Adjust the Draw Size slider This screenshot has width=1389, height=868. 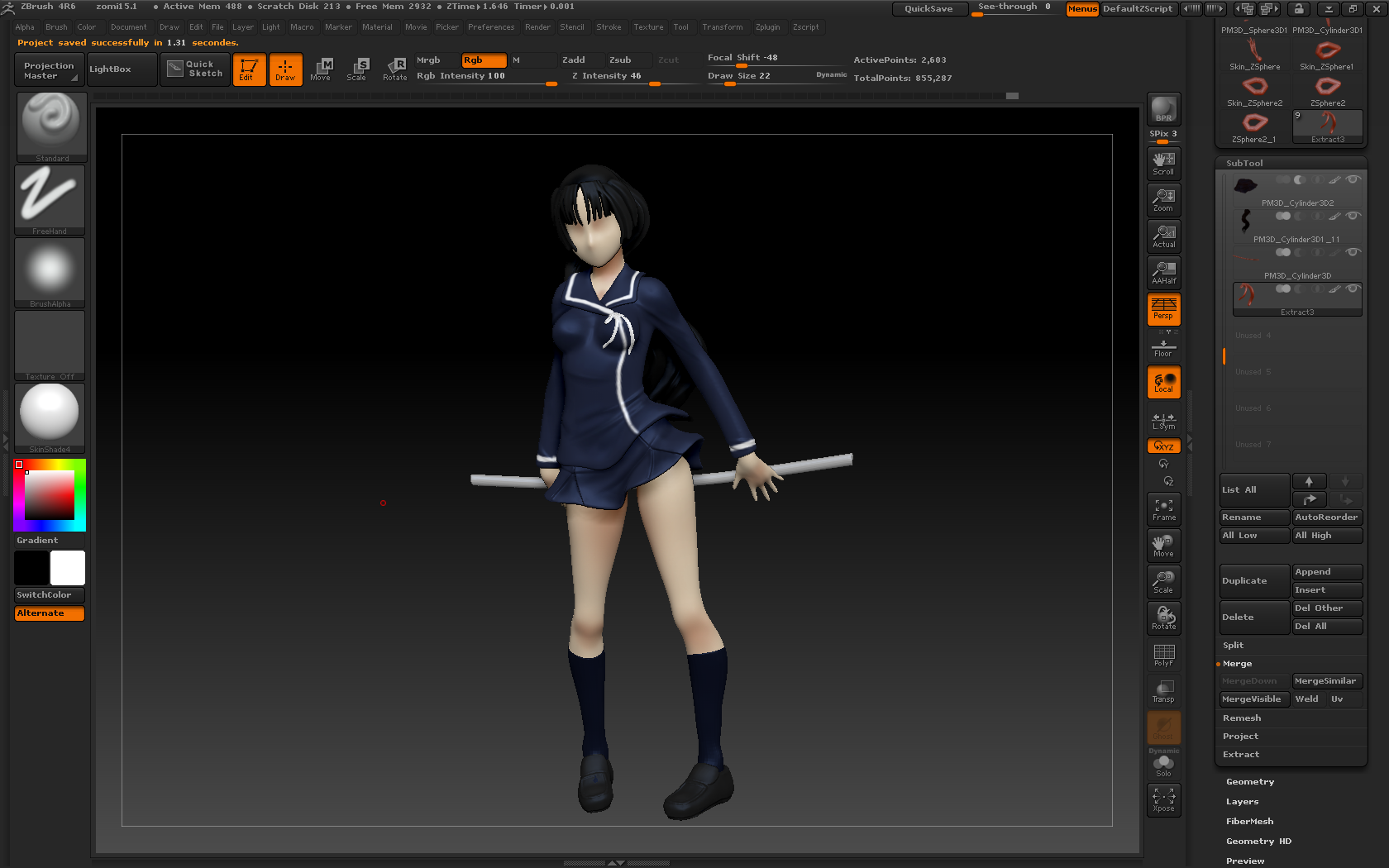[x=758, y=77]
